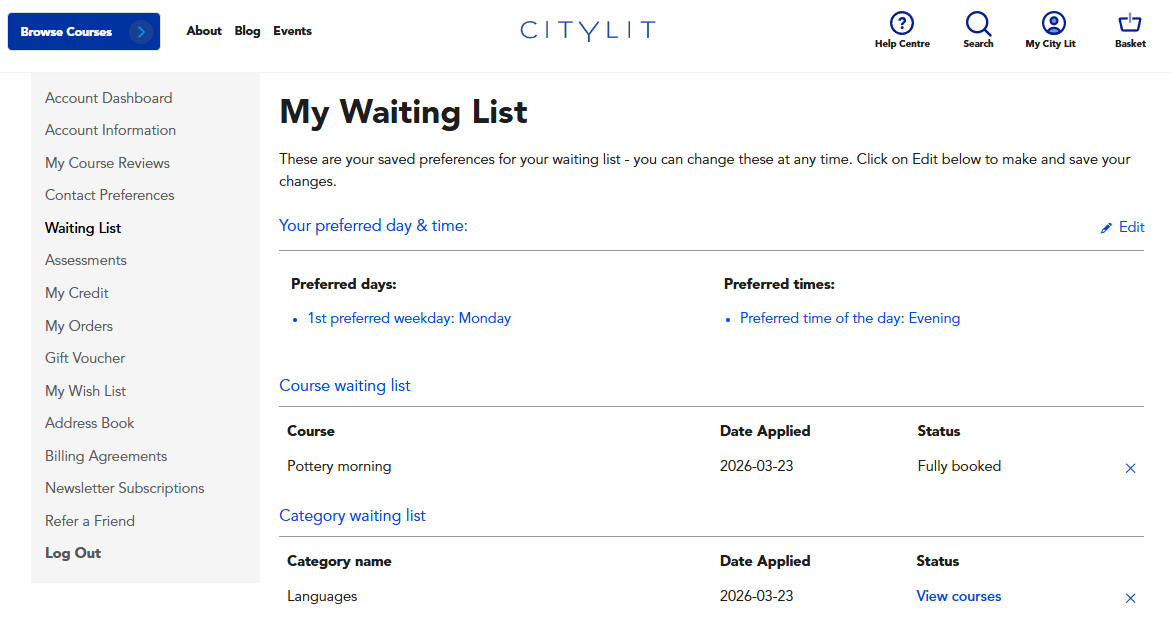Go to About page

[204, 31]
